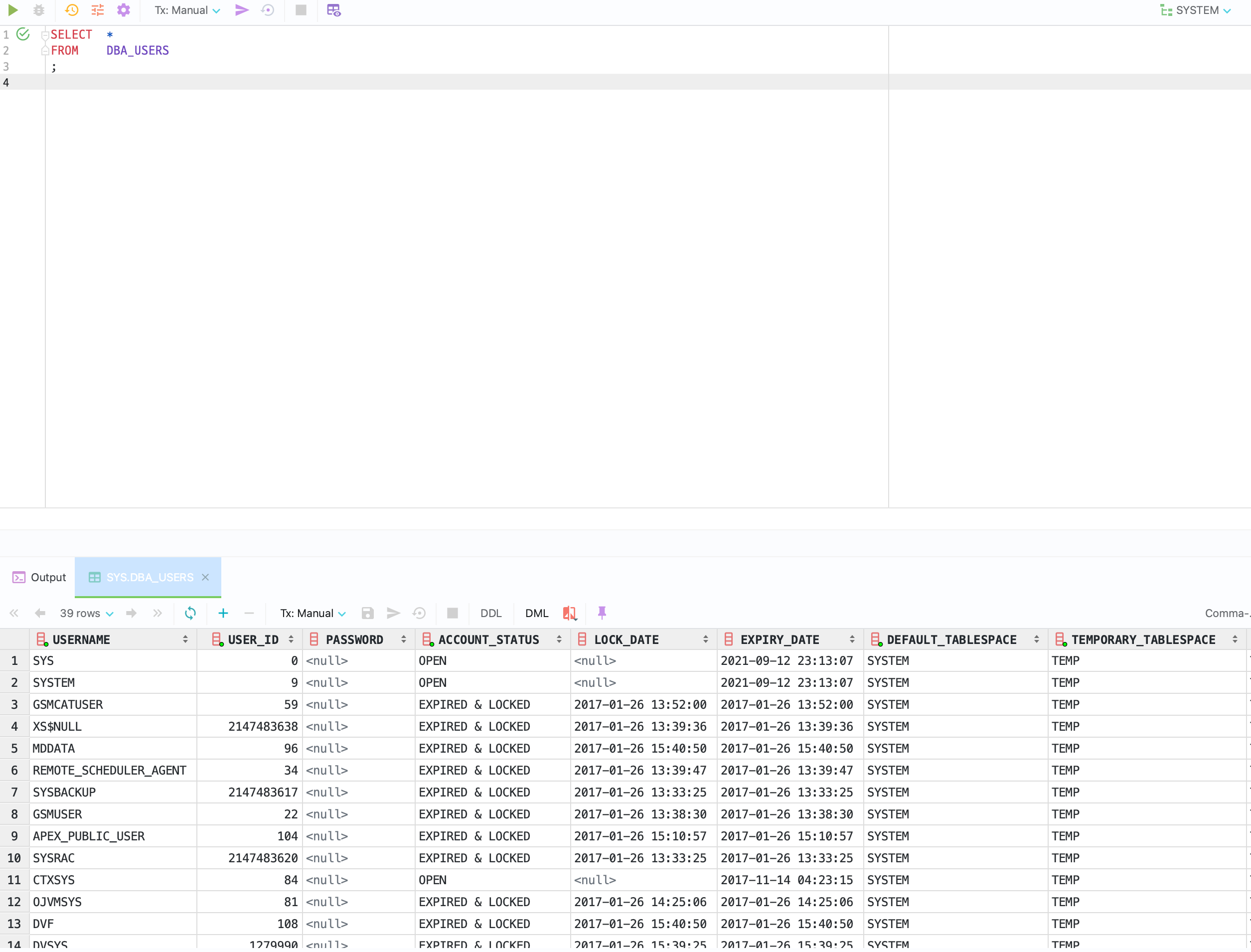Pin the result tab with pin icon
This screenshot has height=952, width=1251.
[602, 613]
